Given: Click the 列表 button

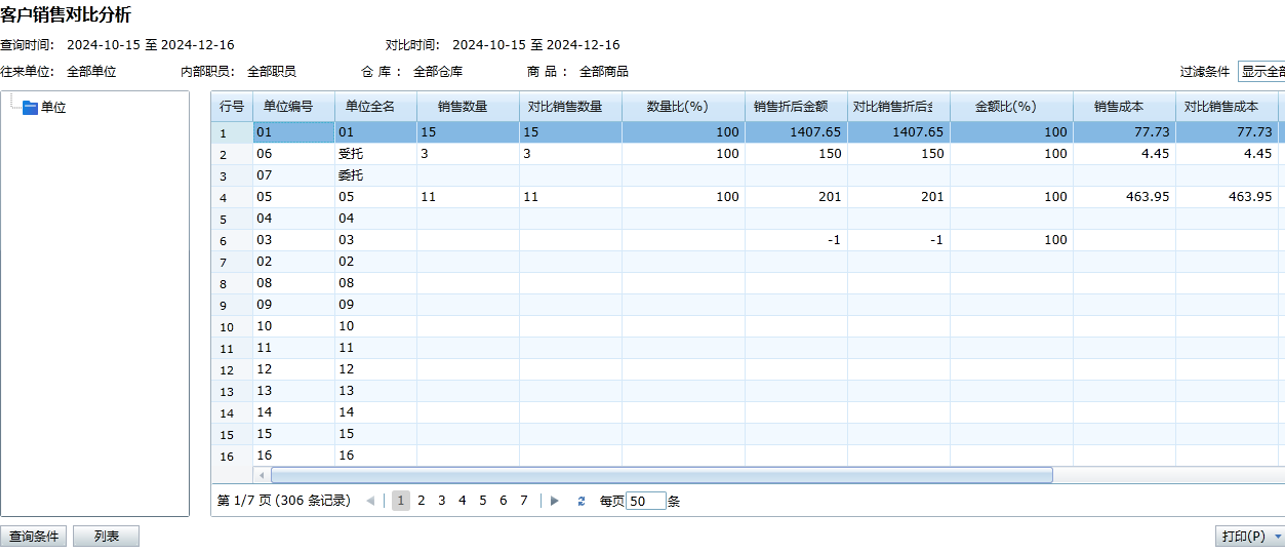Looking at the screenshot, I should 106,537.
